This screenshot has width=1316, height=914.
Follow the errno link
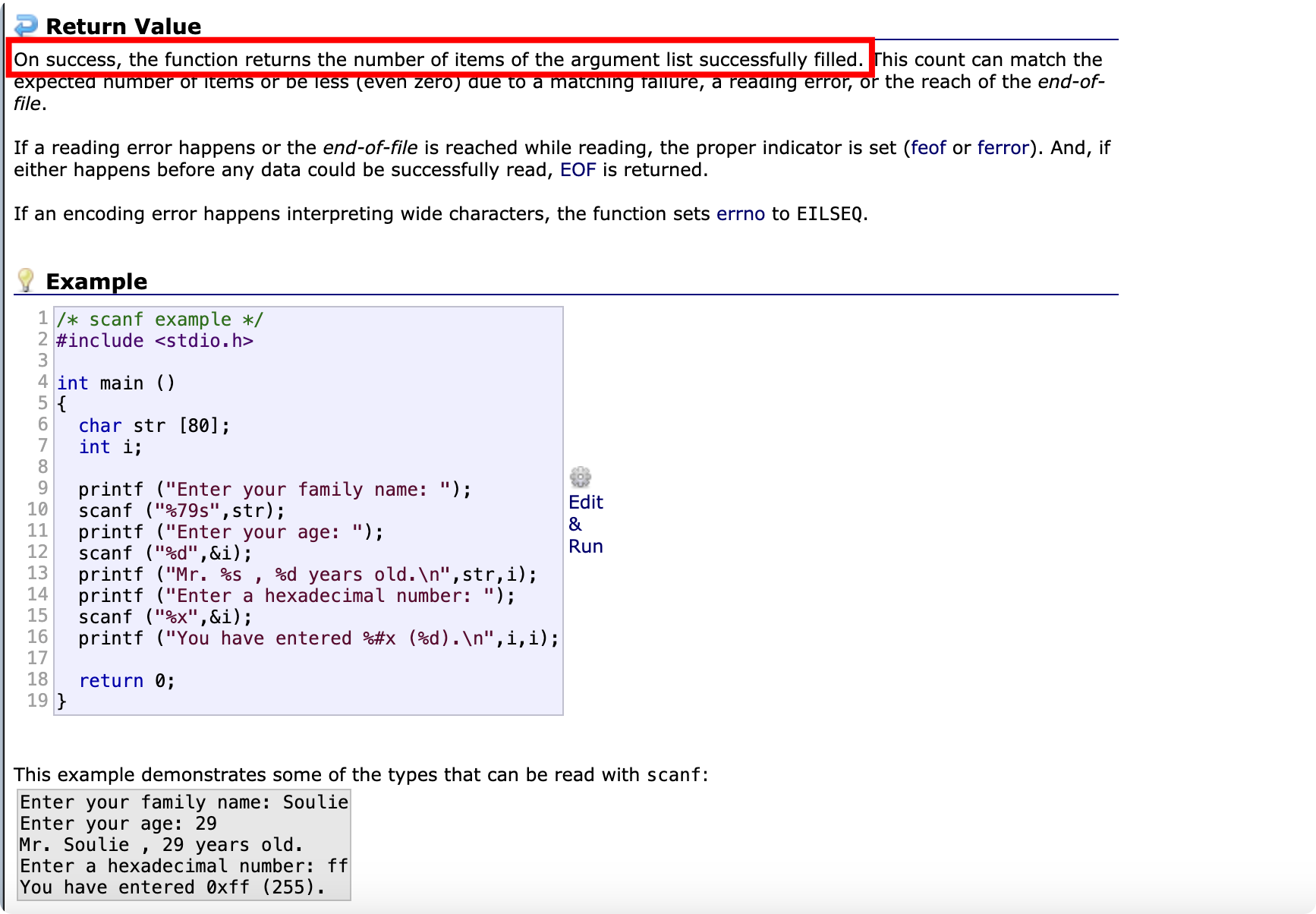click(x=741, y=213)
